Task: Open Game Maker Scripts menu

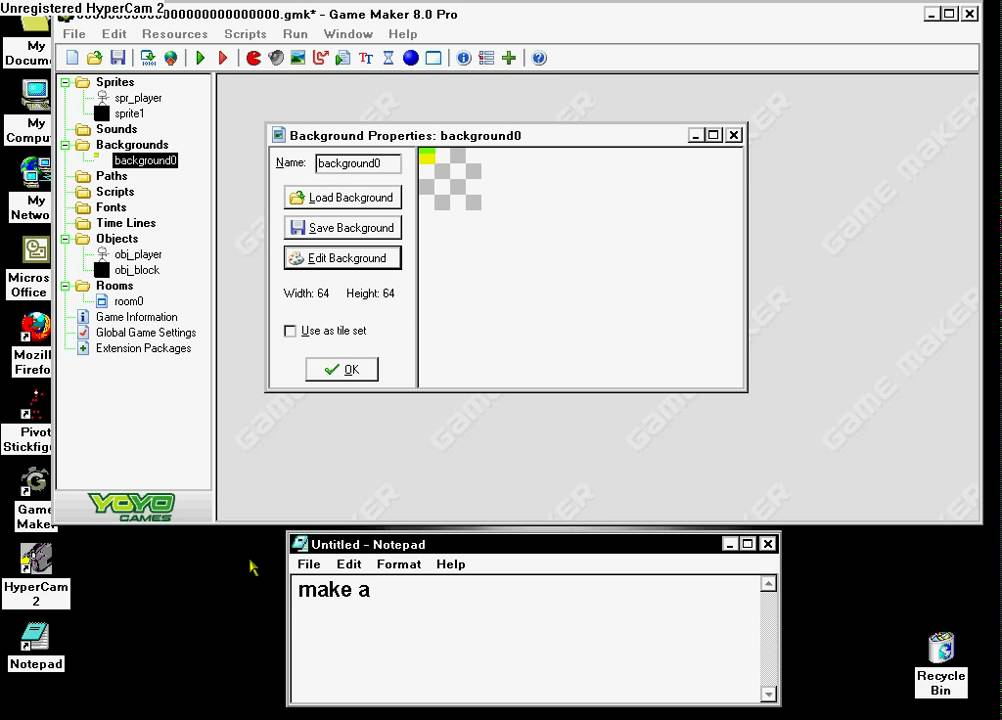Action: 245,34
